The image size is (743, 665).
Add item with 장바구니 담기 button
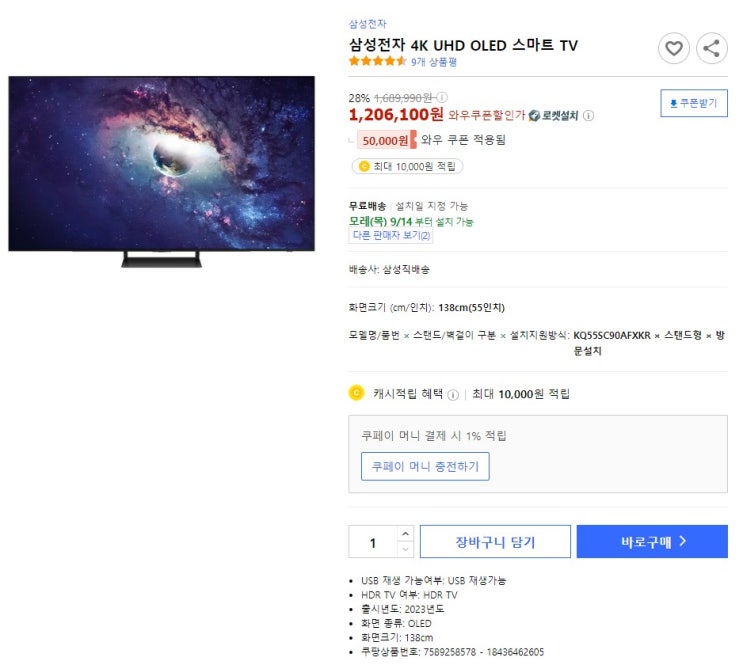(495, 541)
